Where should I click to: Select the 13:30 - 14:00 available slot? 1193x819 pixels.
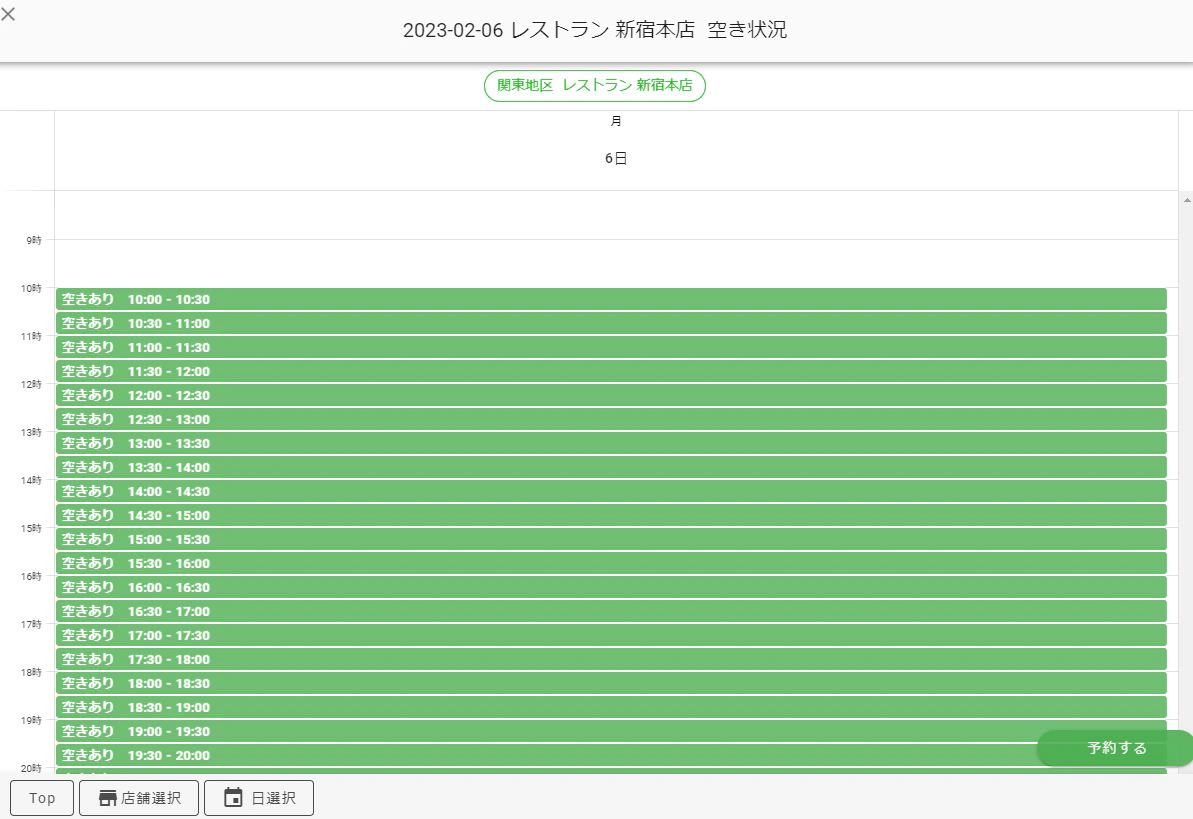[611, 467]
